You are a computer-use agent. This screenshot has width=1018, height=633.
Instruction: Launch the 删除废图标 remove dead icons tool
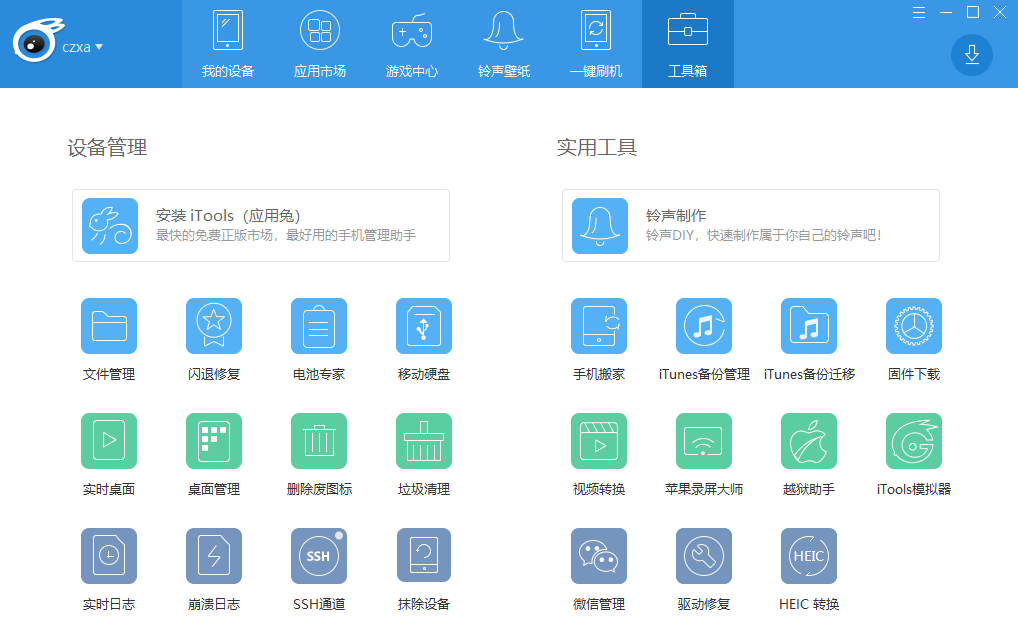tap(319, 441)
